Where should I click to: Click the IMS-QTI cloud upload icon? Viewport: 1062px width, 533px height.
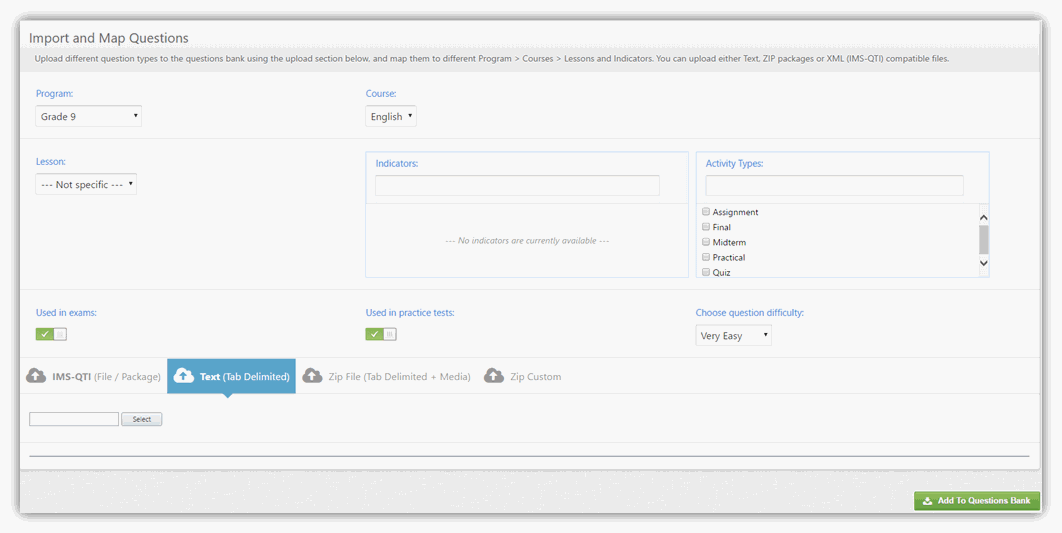(x=36, y=376)
